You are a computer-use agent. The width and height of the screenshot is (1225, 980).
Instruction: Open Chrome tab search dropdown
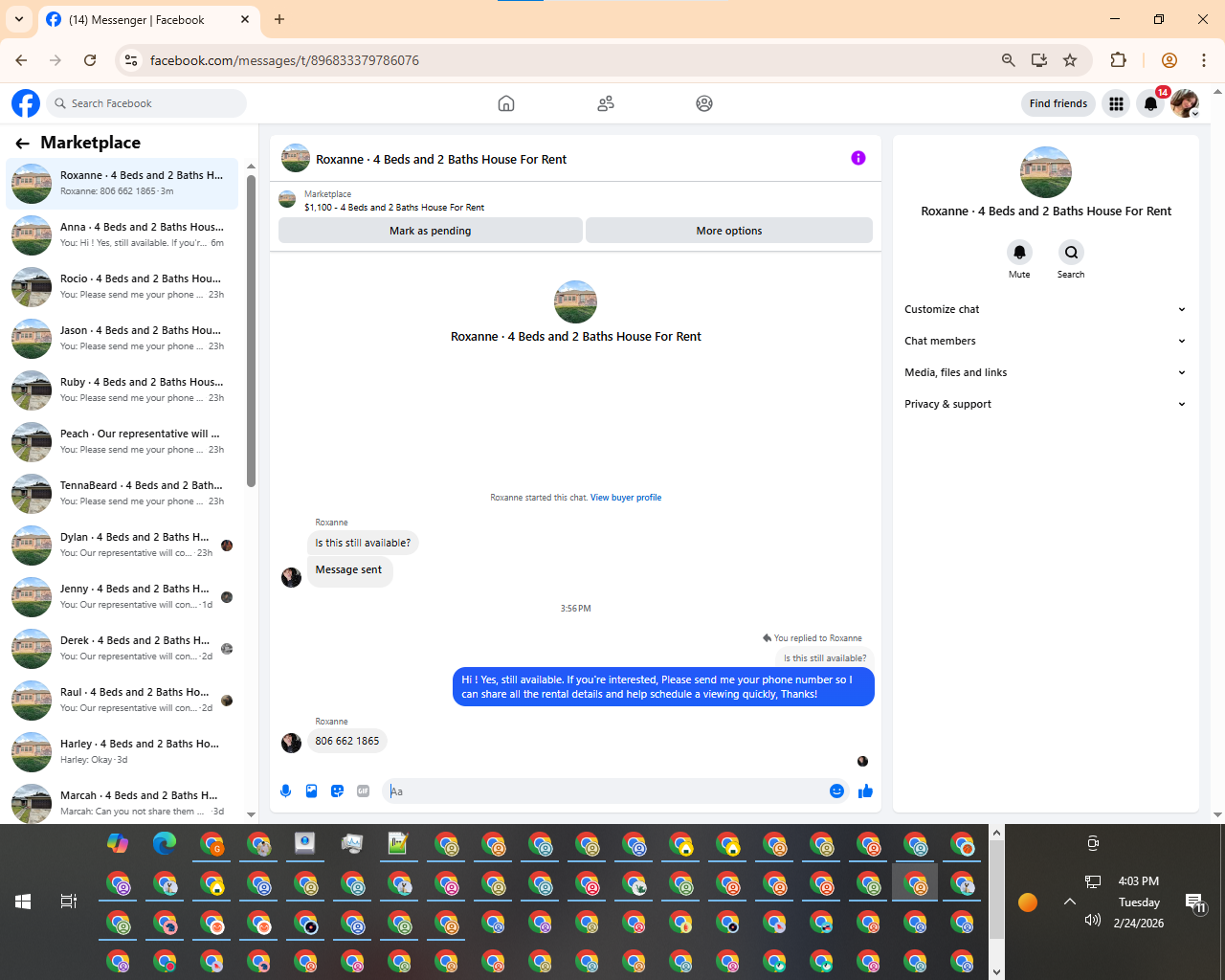point(19,19)
